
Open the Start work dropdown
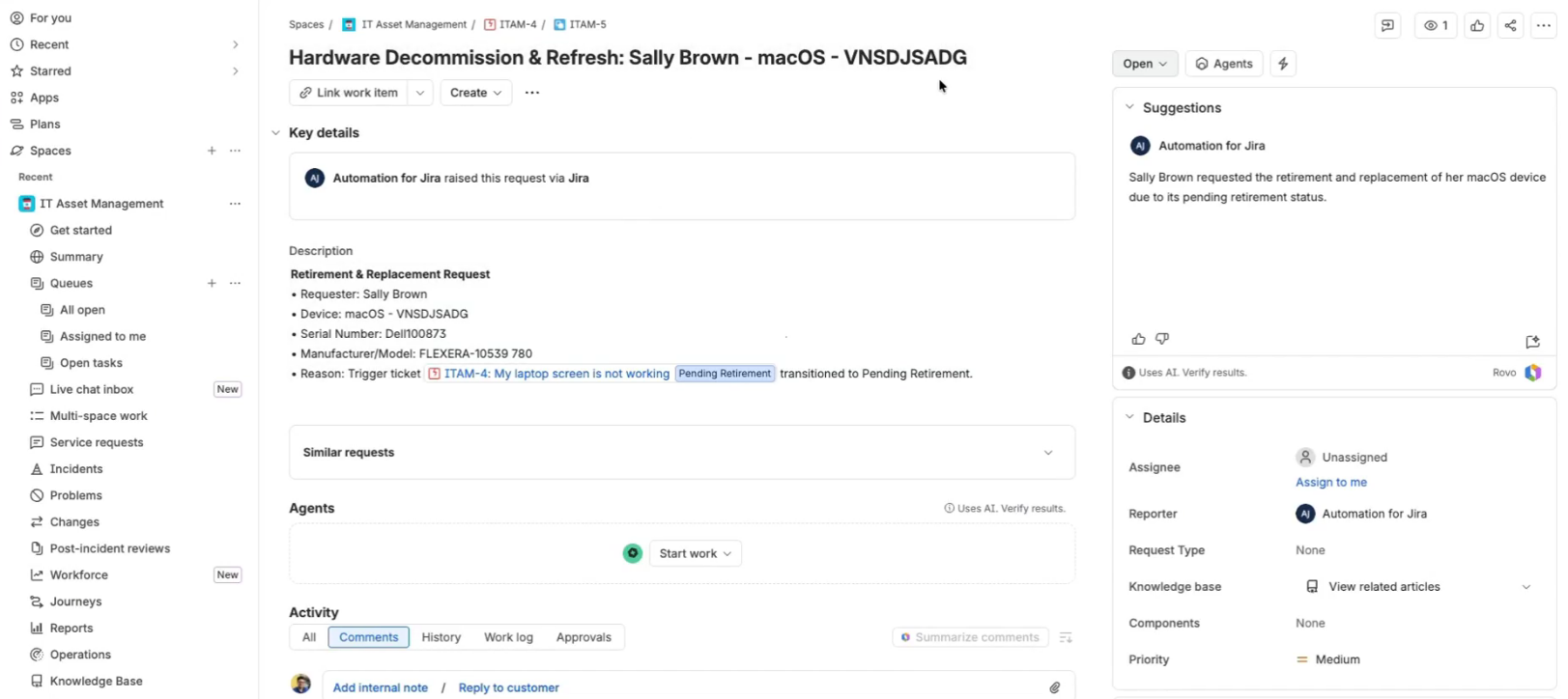(696, 553)
